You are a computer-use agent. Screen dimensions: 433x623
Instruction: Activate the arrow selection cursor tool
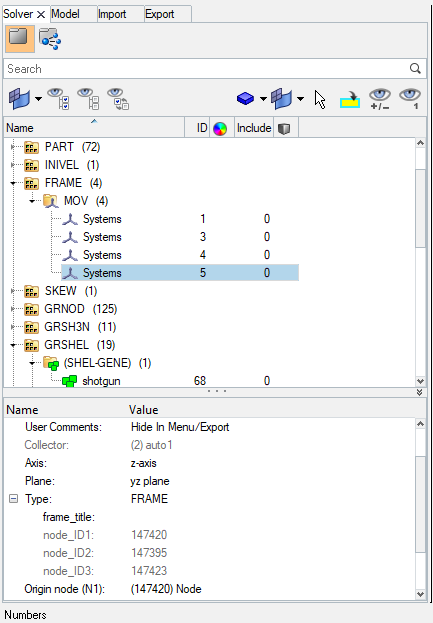(x=320, y=99)
